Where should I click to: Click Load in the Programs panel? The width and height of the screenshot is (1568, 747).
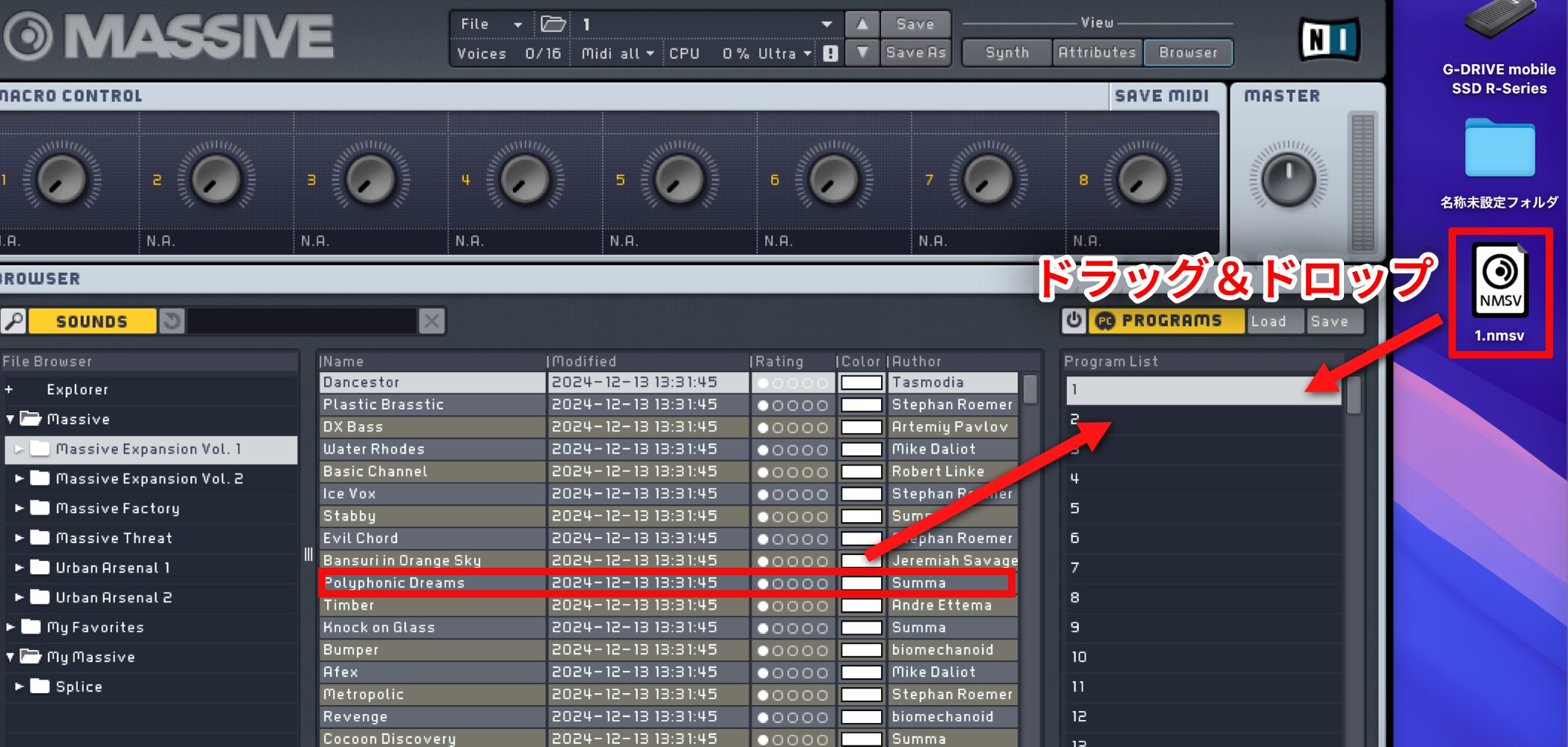[1274, 321]
